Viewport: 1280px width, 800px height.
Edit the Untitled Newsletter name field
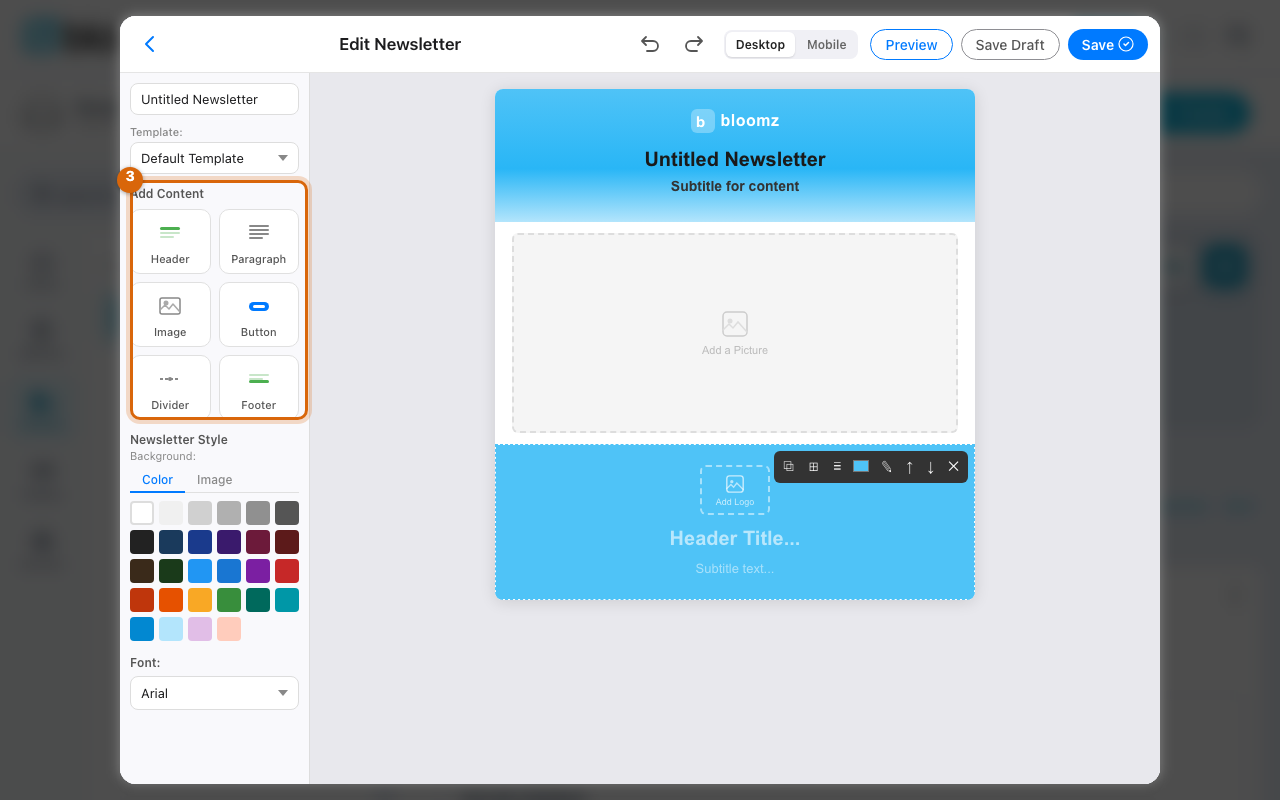[x=214, y=99]
